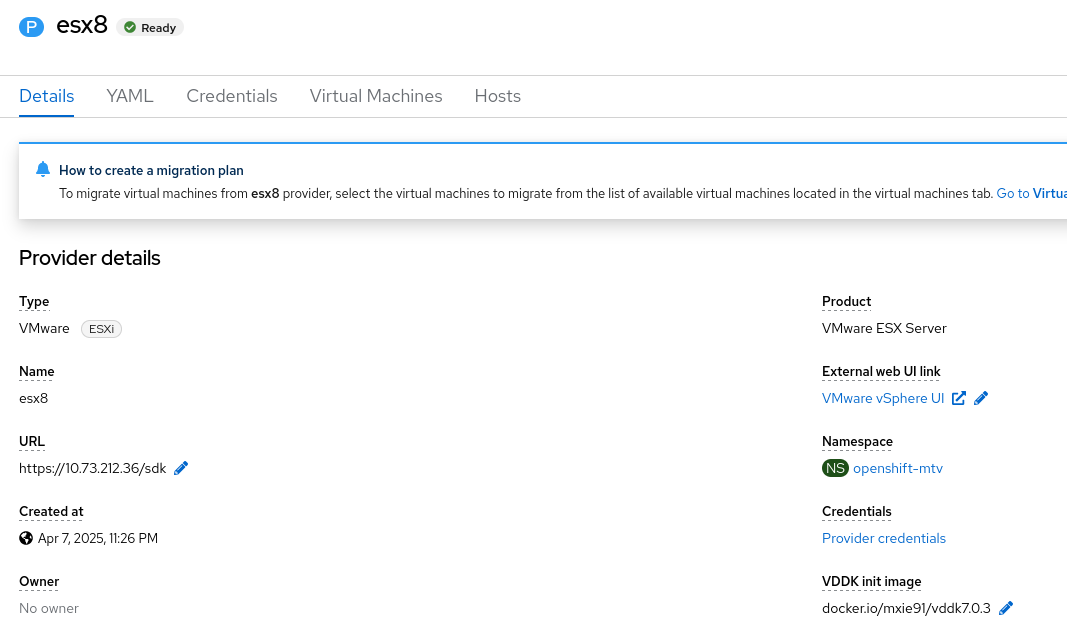
Task: Click the globe icon beside creation date
Action: point(26,538)
